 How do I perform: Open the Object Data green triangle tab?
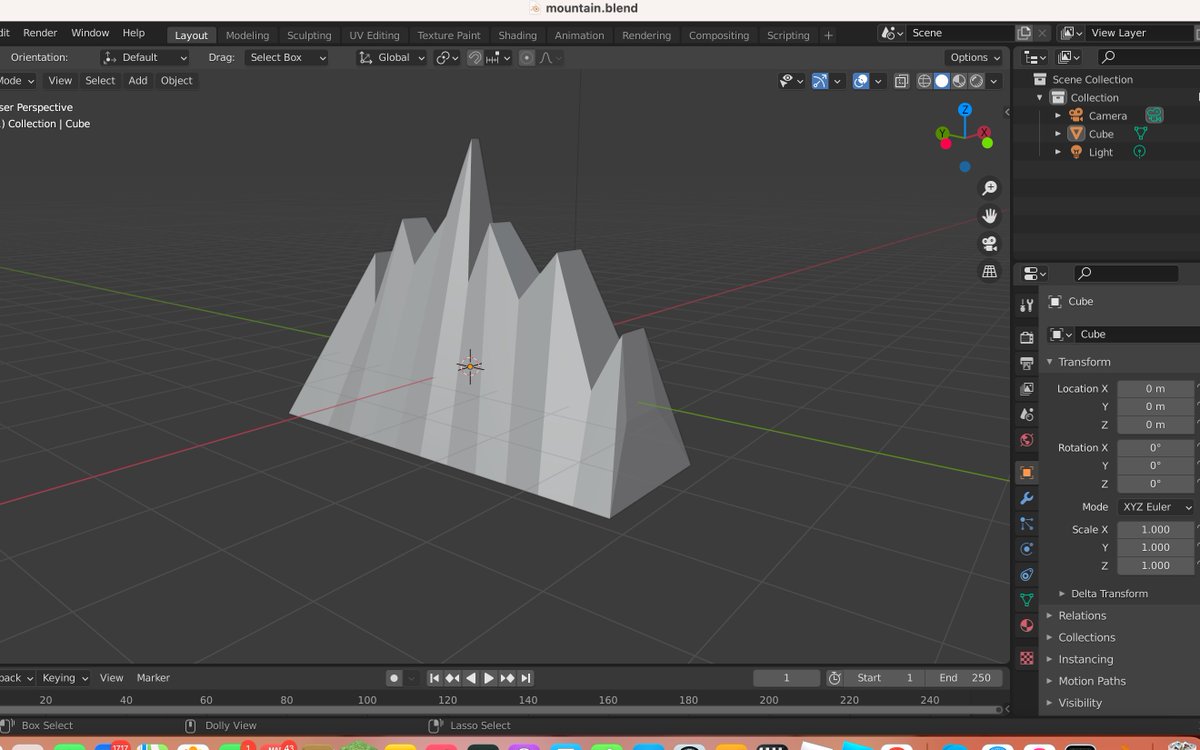(x=1026, y=600)
